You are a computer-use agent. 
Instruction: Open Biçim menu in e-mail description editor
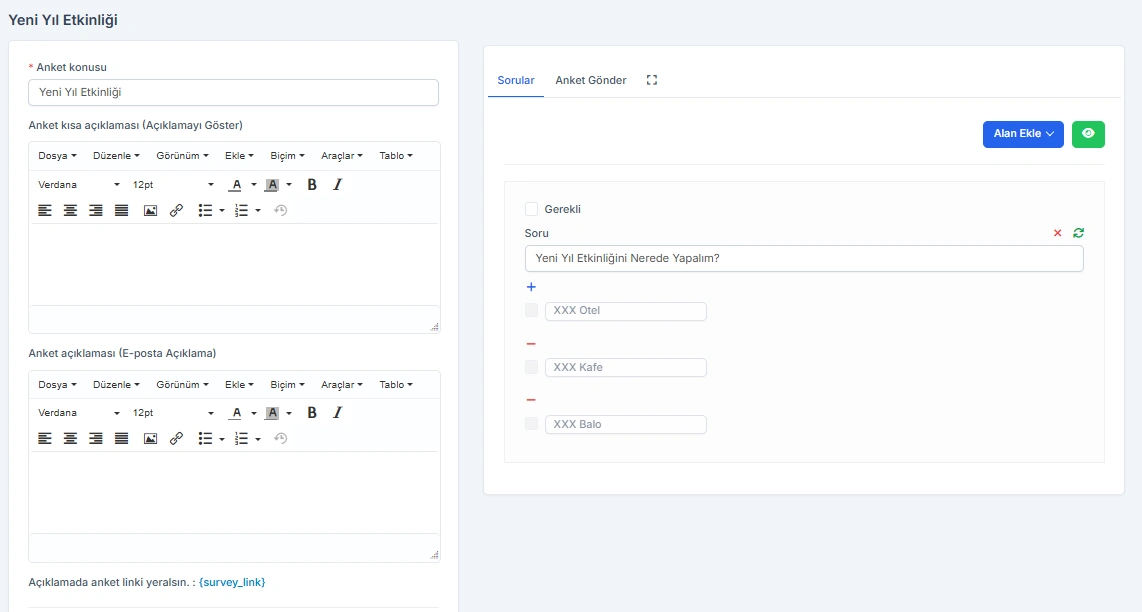click(x=287, y=385)
